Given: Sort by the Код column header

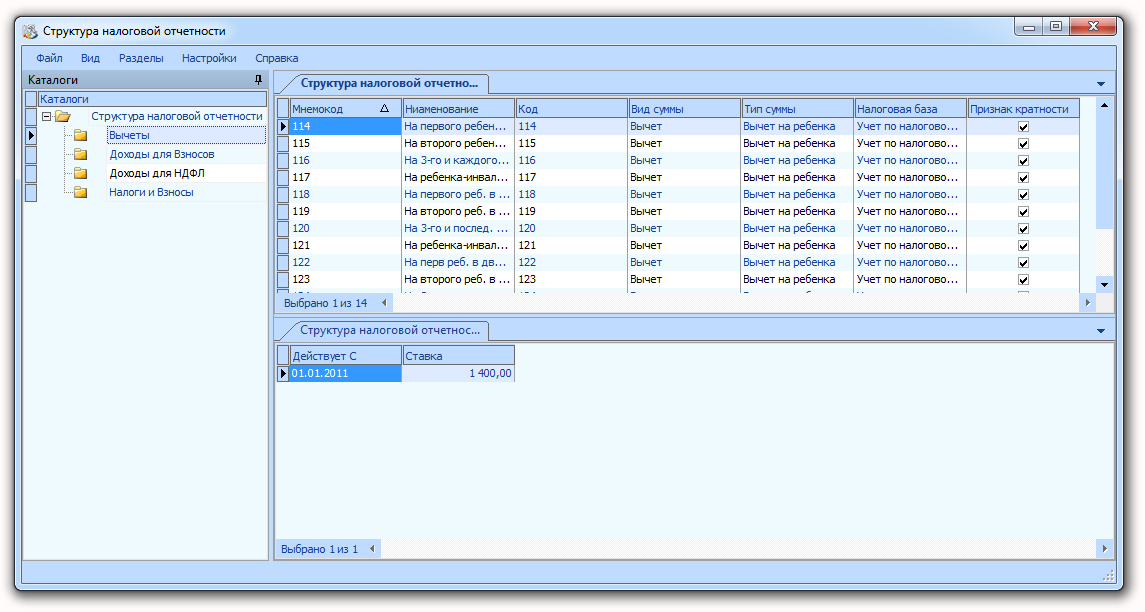Looking at the screenshot, I should tap(571, 108).
